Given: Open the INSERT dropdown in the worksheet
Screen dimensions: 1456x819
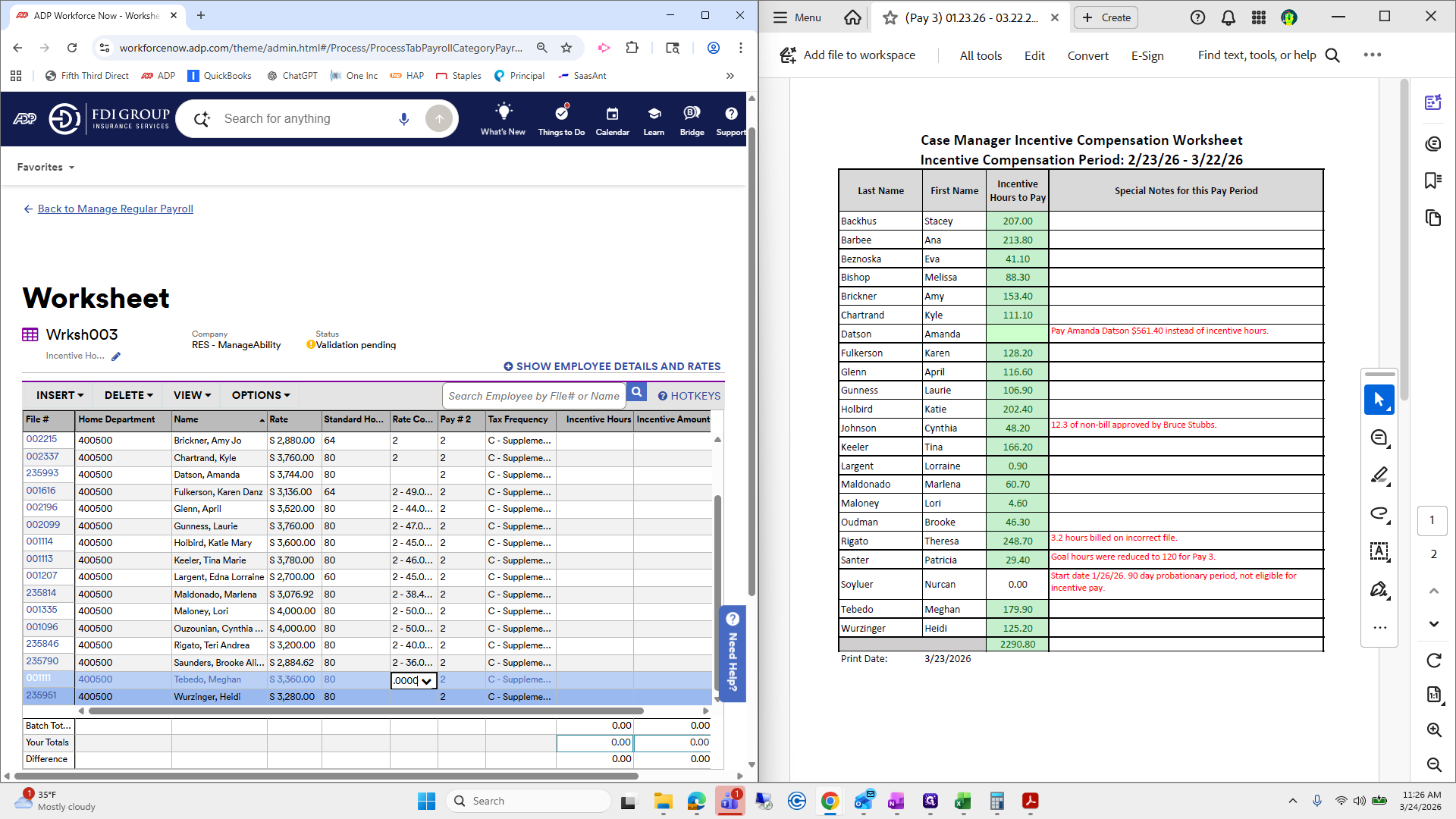Looking at the screenshot, I should [x=58, y=394].
